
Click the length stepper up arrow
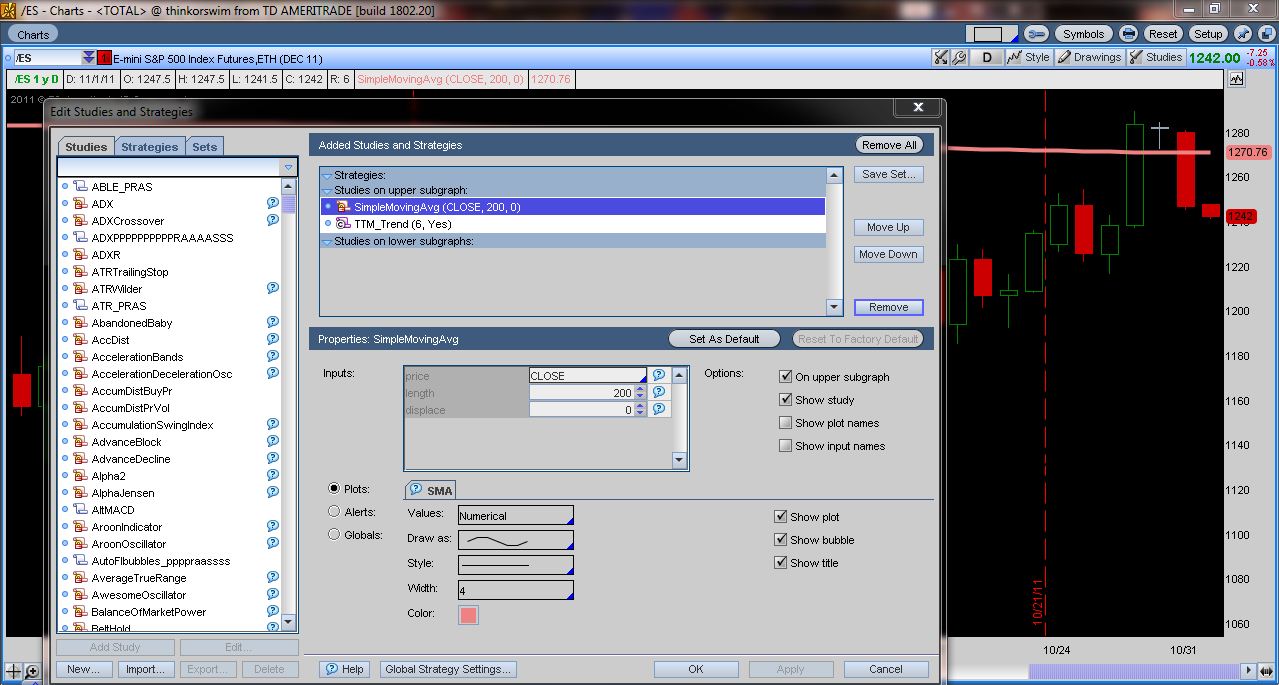coord(641,389)
